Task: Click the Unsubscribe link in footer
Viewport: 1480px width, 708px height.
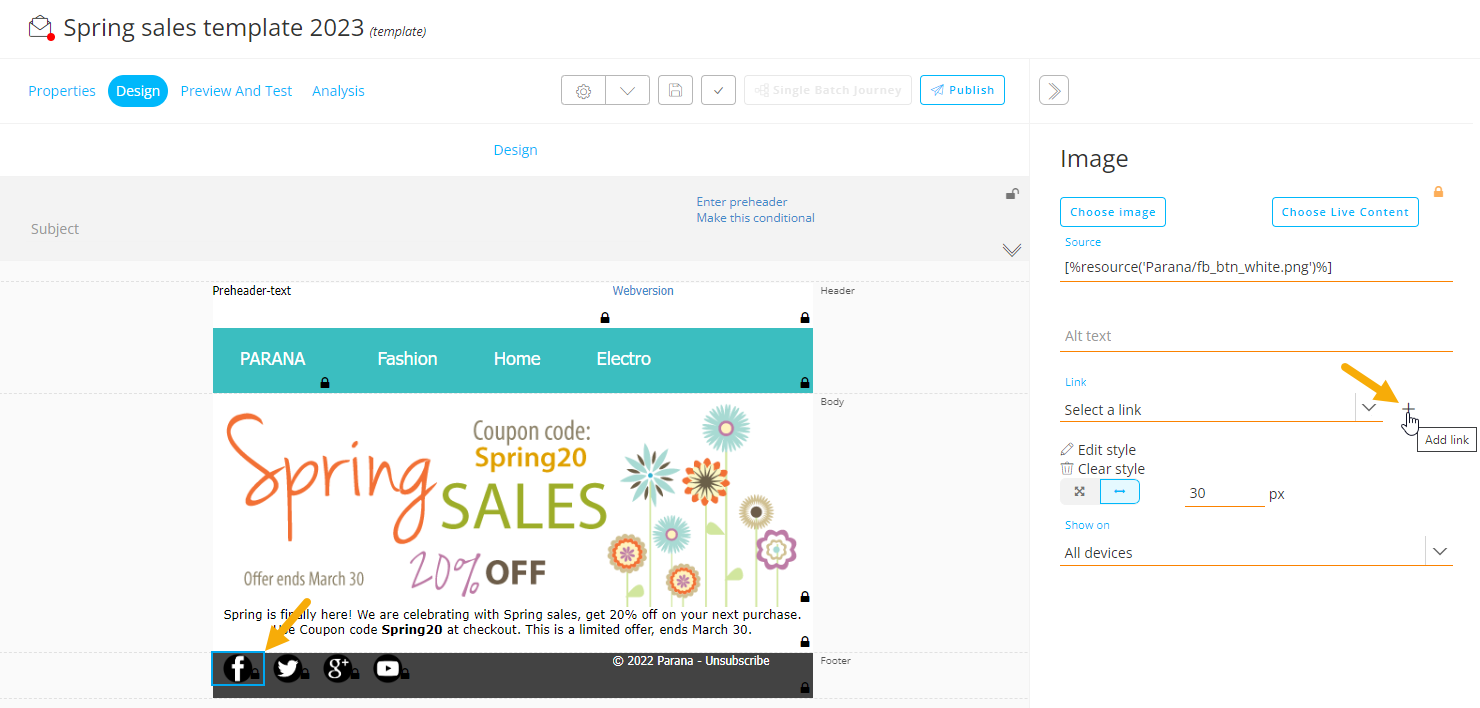Action: [x=737, y=661]
